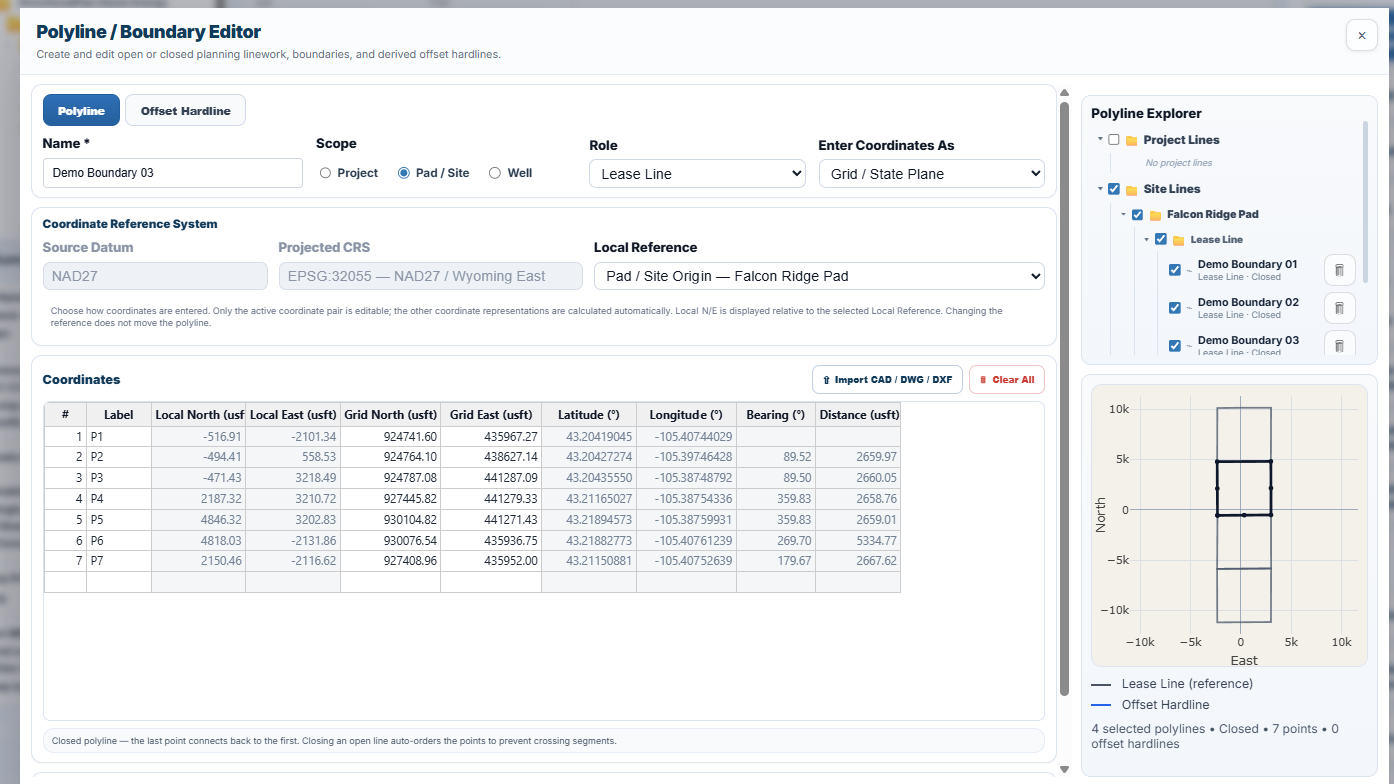The image size is (1394, 784).
Task: Delete Demo Boundary 03 with its trash icon
Action: click(x=1340, y=344)
